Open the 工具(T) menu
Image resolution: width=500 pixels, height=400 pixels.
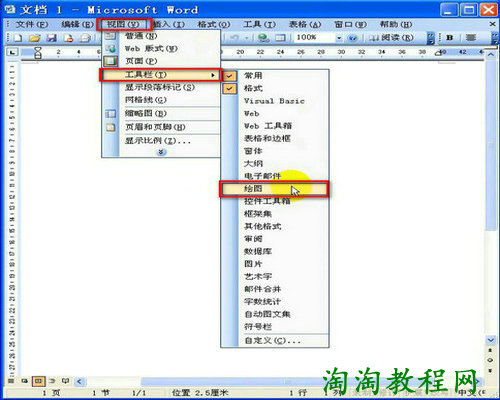[259, 24]
